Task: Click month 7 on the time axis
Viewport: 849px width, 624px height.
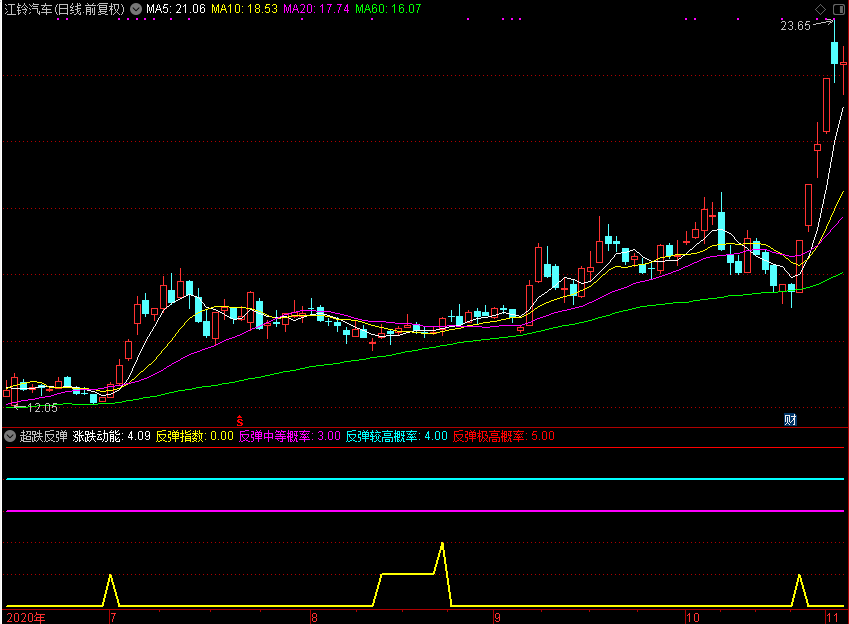Action: tap(113, 618)
